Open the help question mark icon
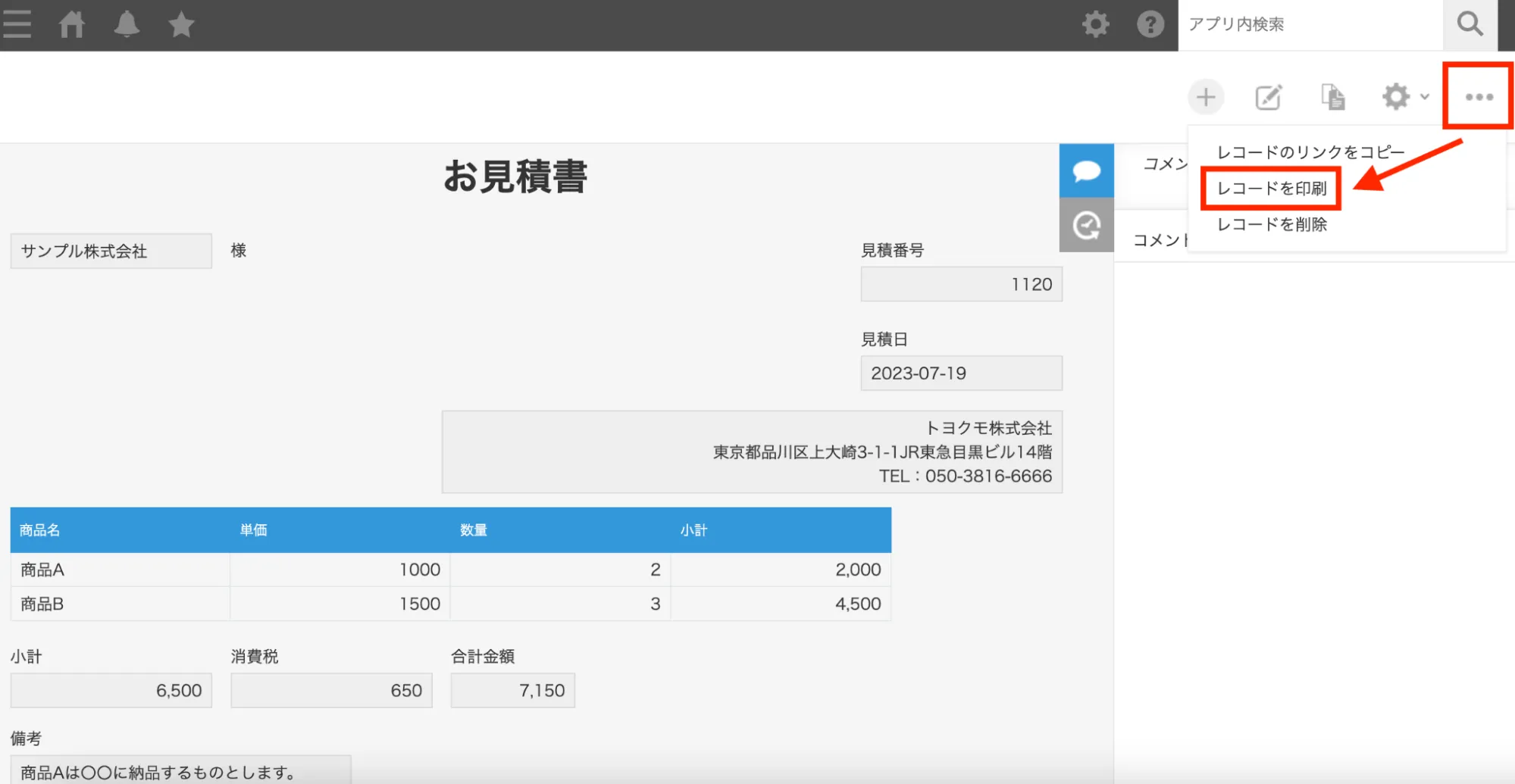1515x784 pixels. (1150, 24)
